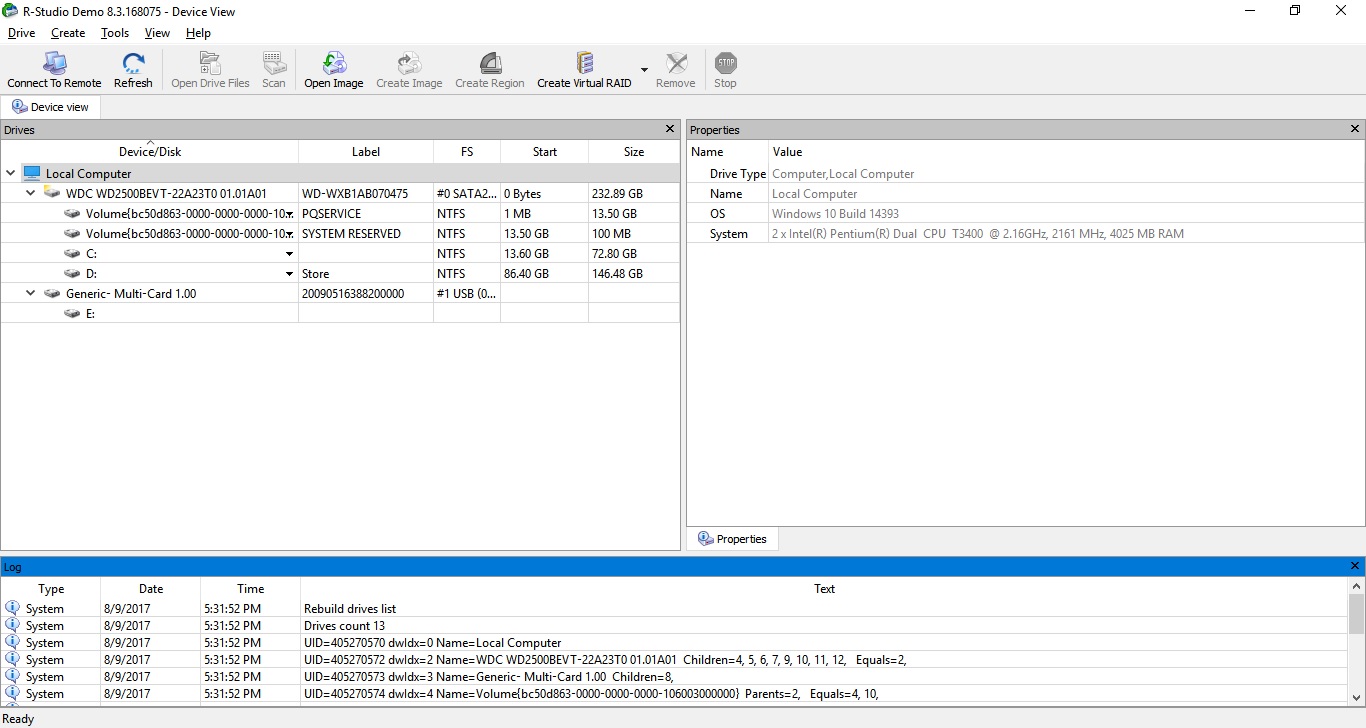Click the Connect To Remote toolbar icon
Viewport: 1366px width, 728px height.
point(54,63)
